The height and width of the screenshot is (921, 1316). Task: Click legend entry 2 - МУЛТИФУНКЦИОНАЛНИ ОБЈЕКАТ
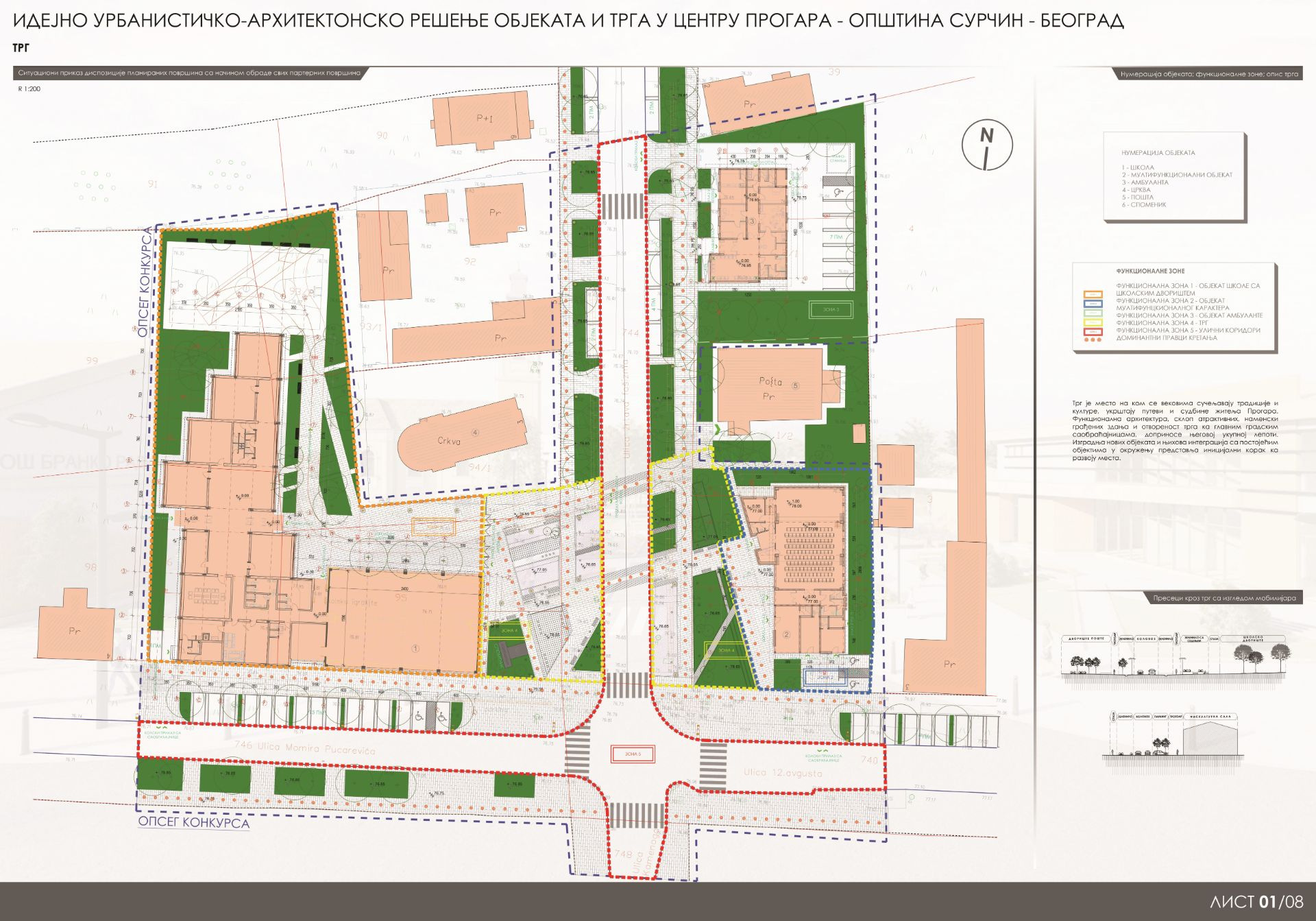pos(1177,175)
